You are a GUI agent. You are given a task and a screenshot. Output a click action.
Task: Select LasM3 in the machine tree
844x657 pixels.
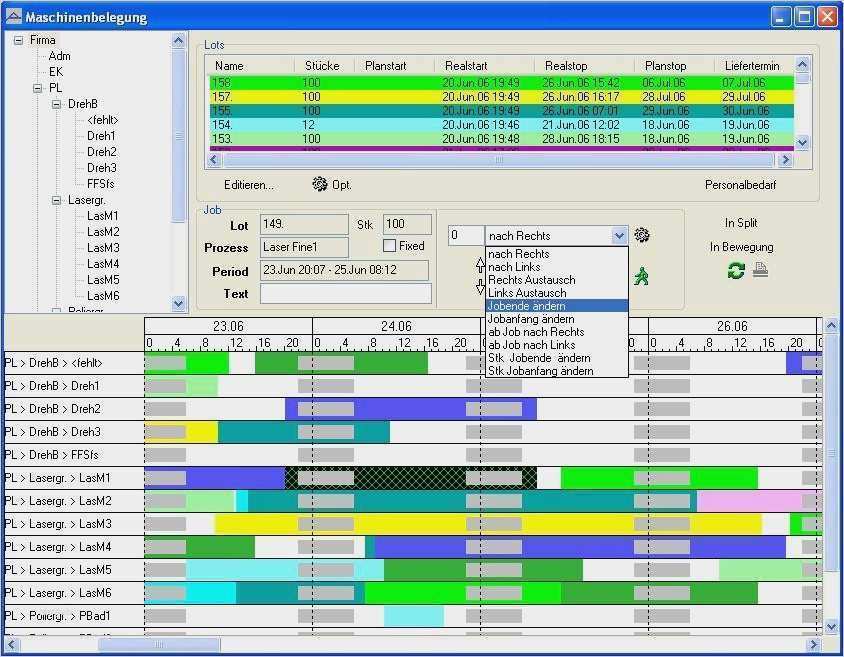pos(102,248)
